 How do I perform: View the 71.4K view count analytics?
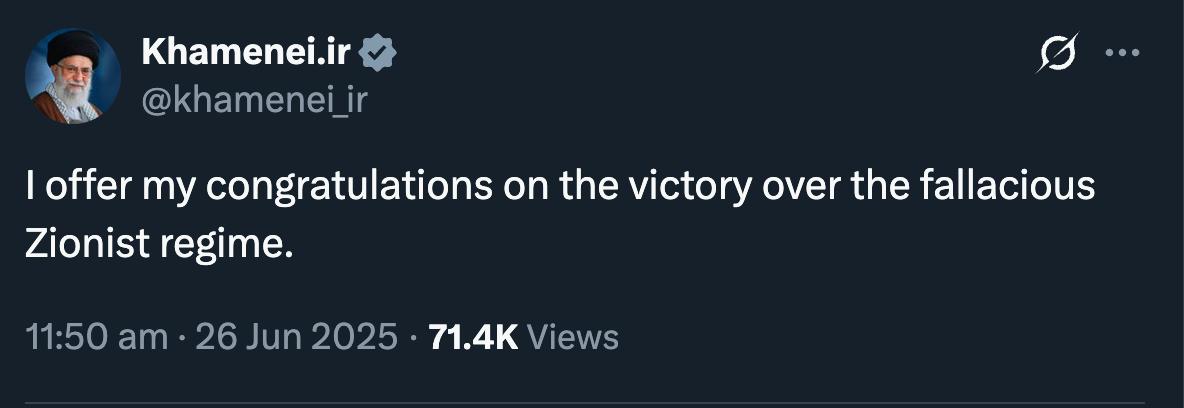pyautogui.click(x=472, y=337)
